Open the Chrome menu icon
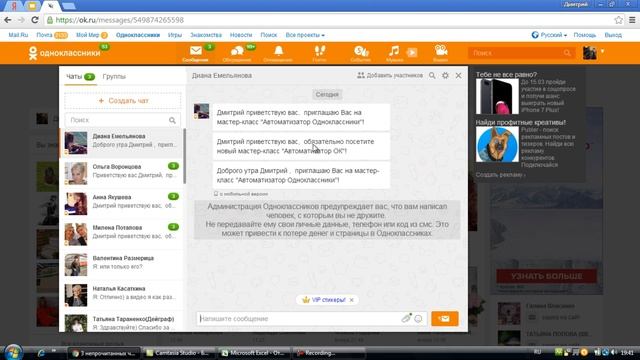 [x=632, y=20]
